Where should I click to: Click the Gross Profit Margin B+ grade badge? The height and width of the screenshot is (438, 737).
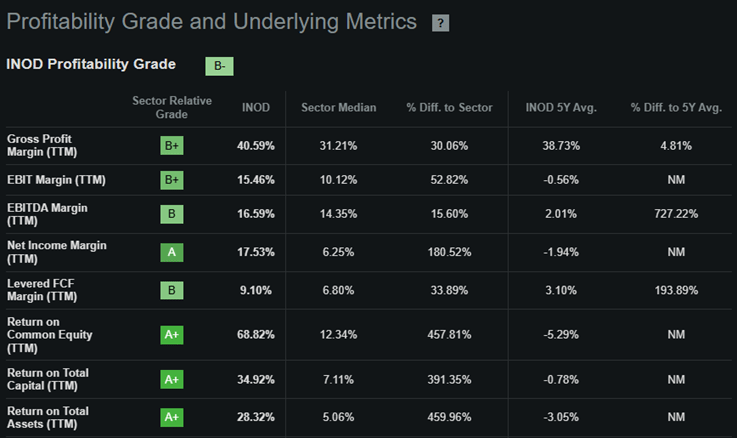pos(172,145)
